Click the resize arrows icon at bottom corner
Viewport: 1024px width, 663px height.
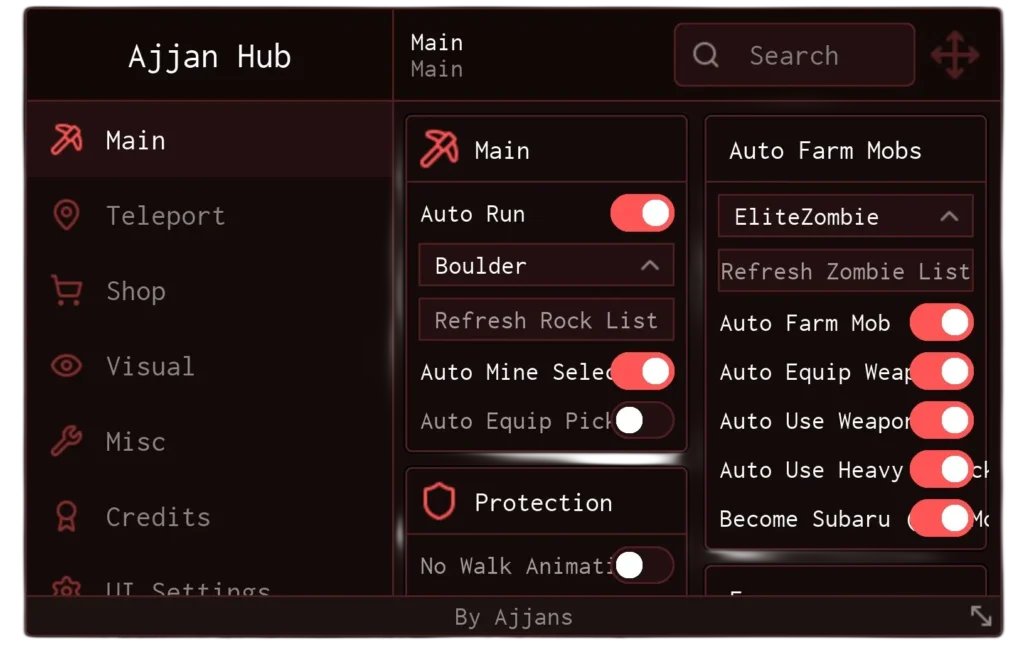981,616
